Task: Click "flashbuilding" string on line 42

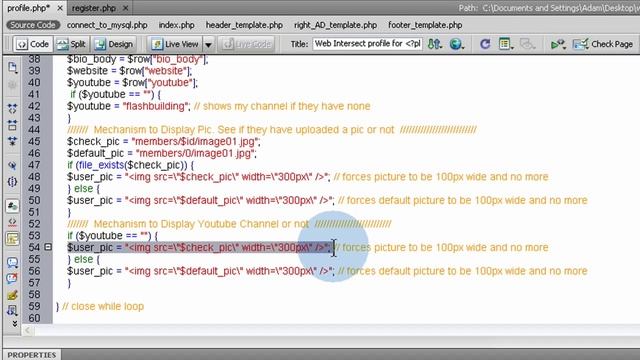Action: [x=156, y=106]
